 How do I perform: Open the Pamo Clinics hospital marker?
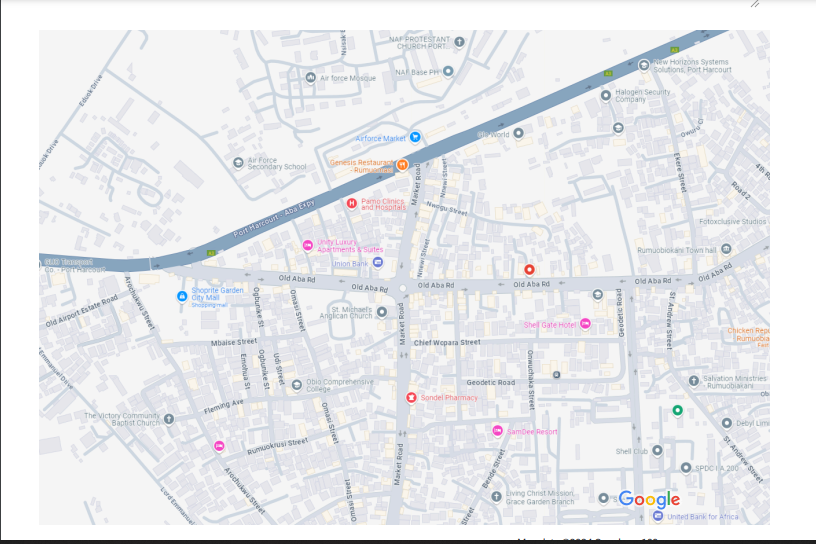(x=351, y=203)
